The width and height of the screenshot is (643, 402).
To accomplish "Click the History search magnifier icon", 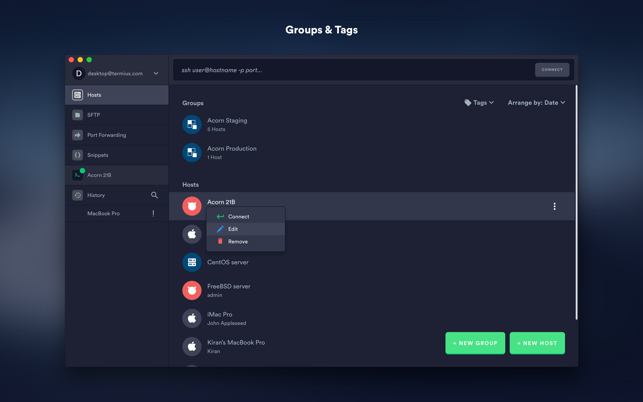I will [x=155, y=195].
